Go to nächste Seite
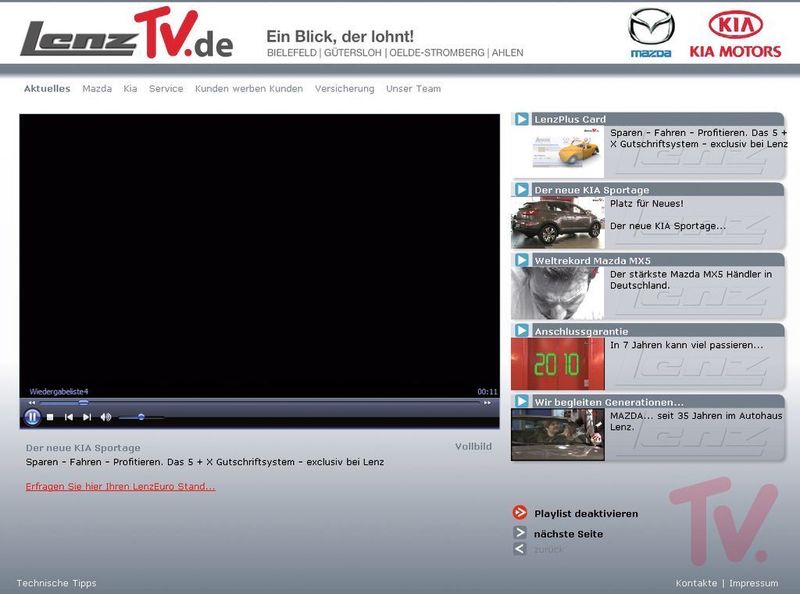The image size is (800, 594). (x=568, y=534)
